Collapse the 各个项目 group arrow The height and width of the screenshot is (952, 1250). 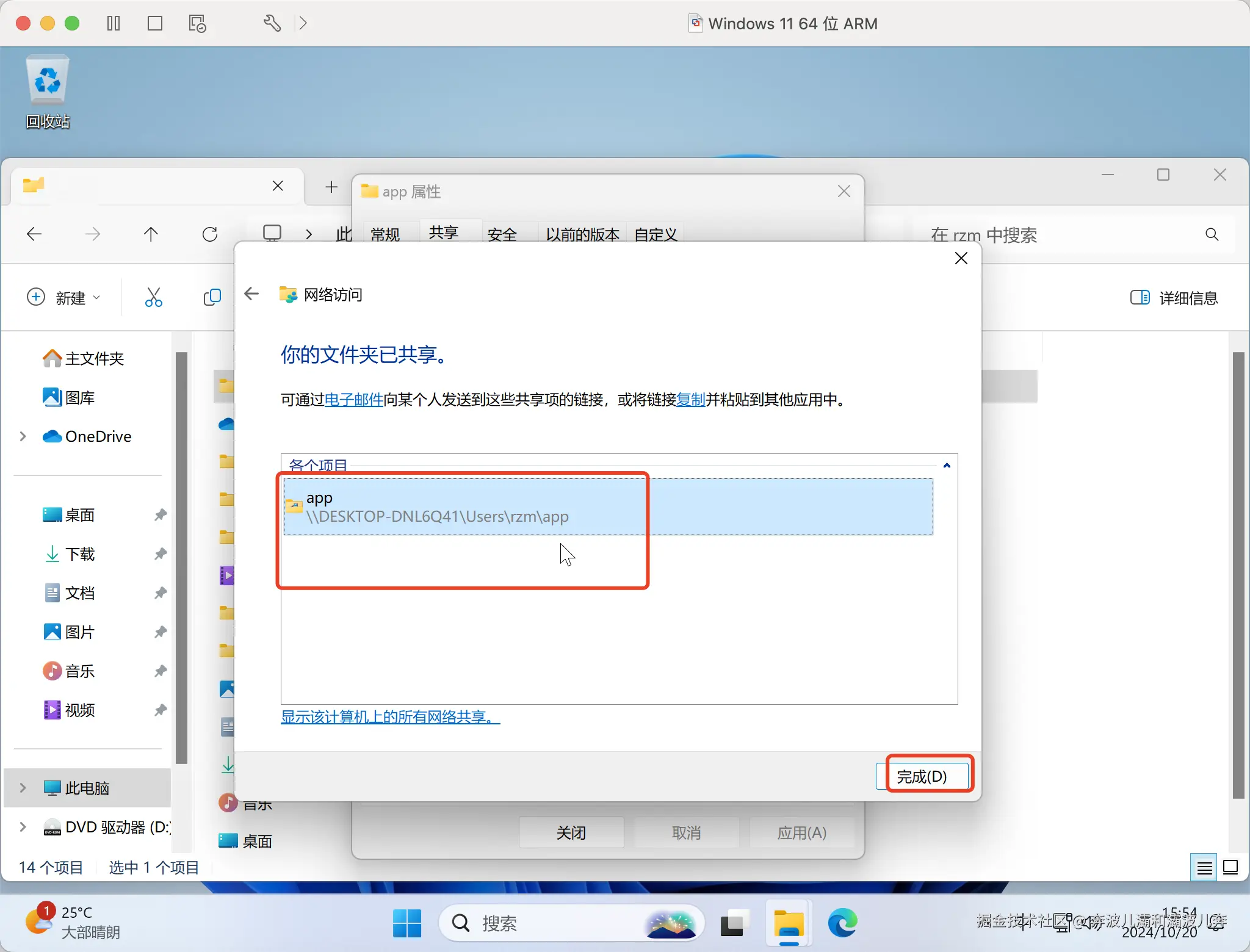pos(947,466)
